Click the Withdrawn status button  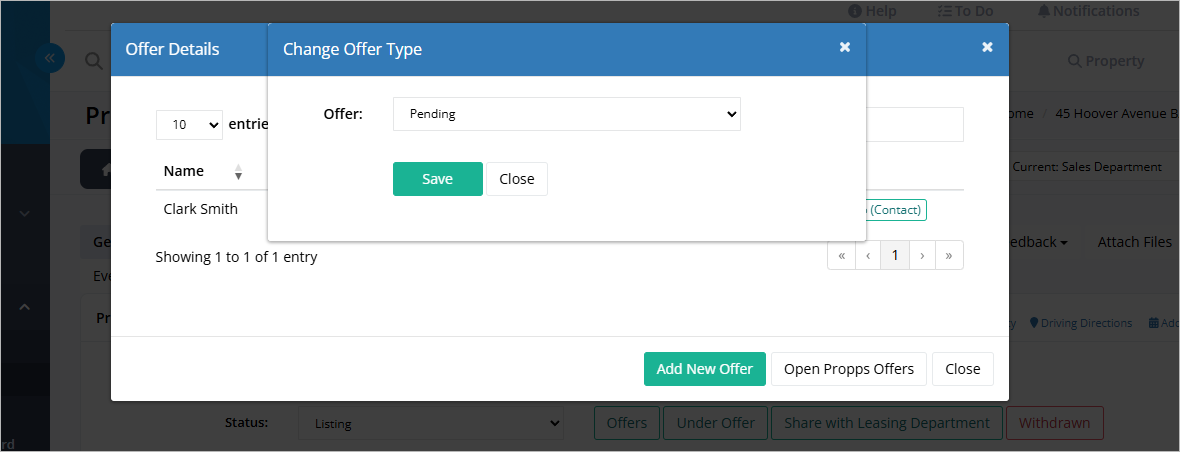1054,423
